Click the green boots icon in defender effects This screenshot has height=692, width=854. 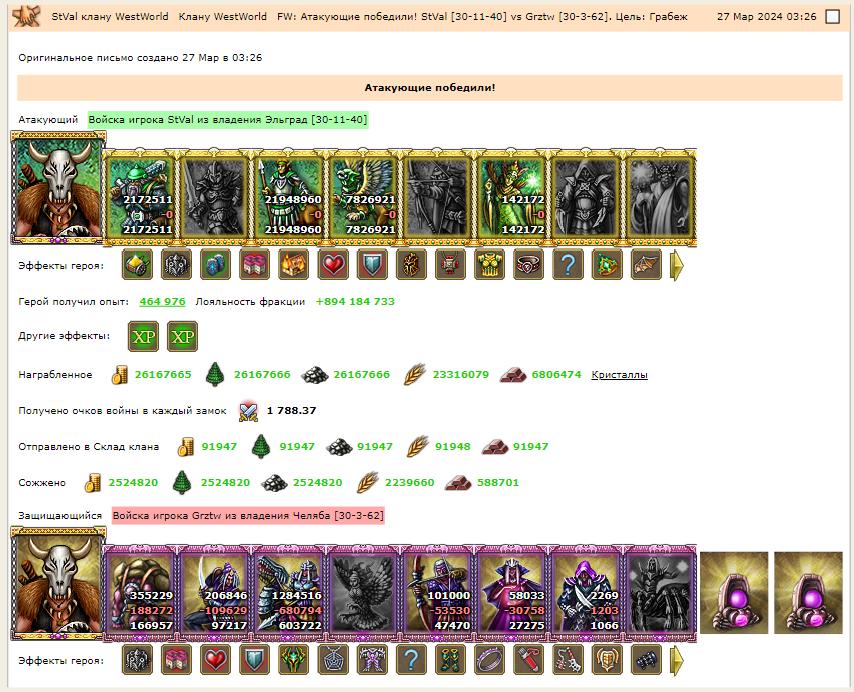coord(450,660)
